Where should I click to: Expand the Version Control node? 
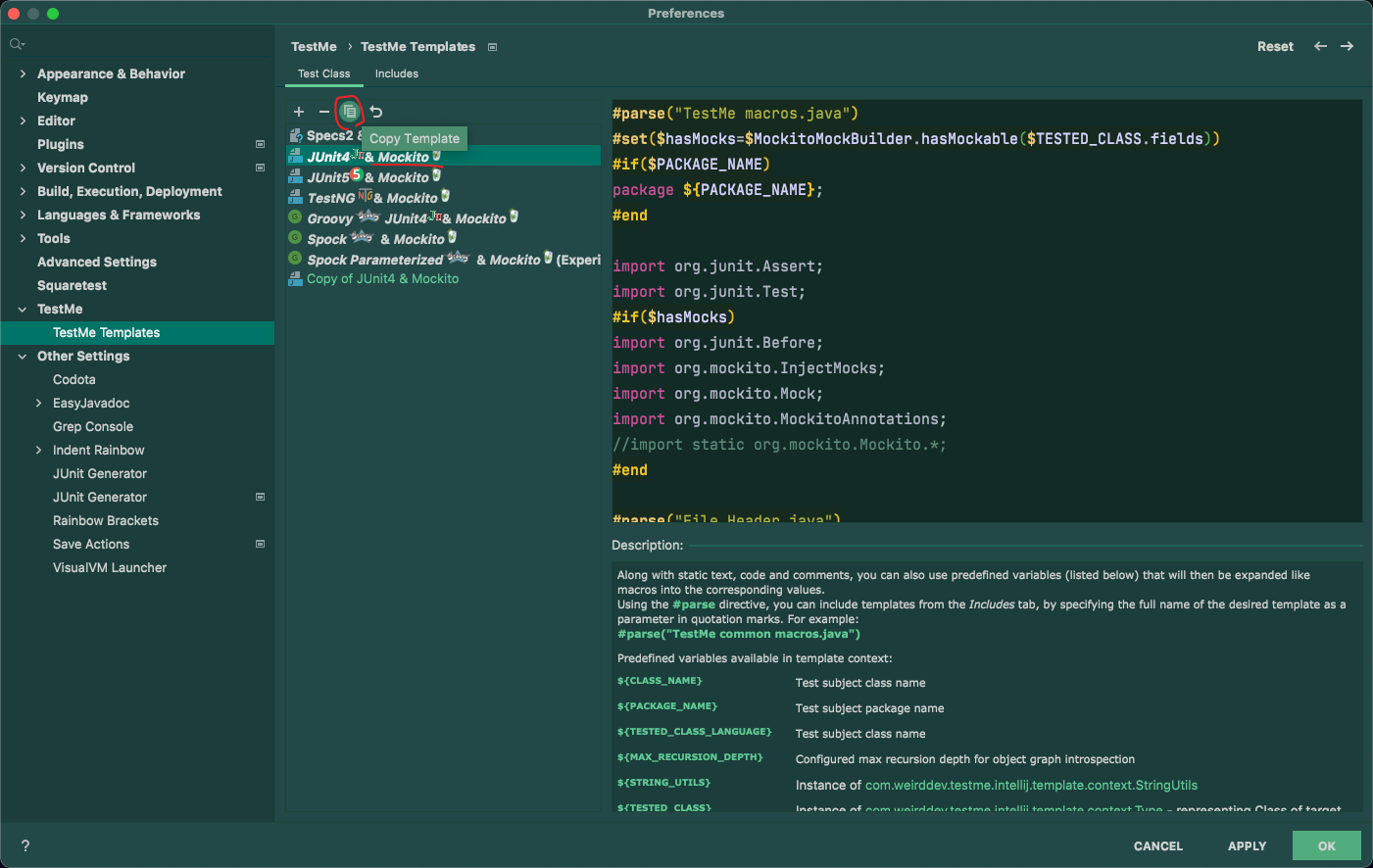(x=23, y=168)
